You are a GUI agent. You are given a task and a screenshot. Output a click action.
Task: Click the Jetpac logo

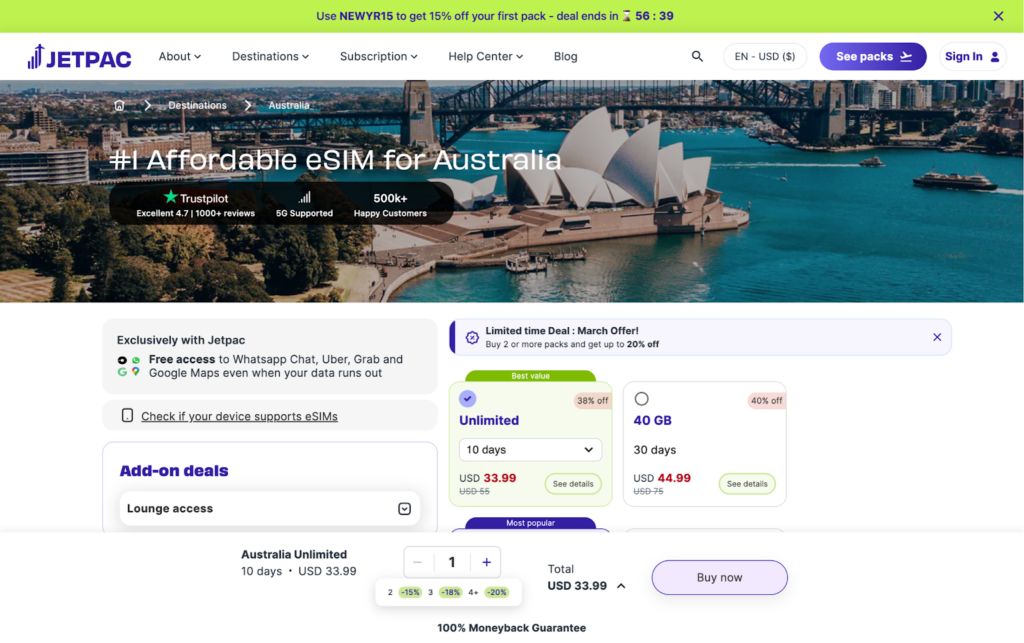tap(79, 56)
